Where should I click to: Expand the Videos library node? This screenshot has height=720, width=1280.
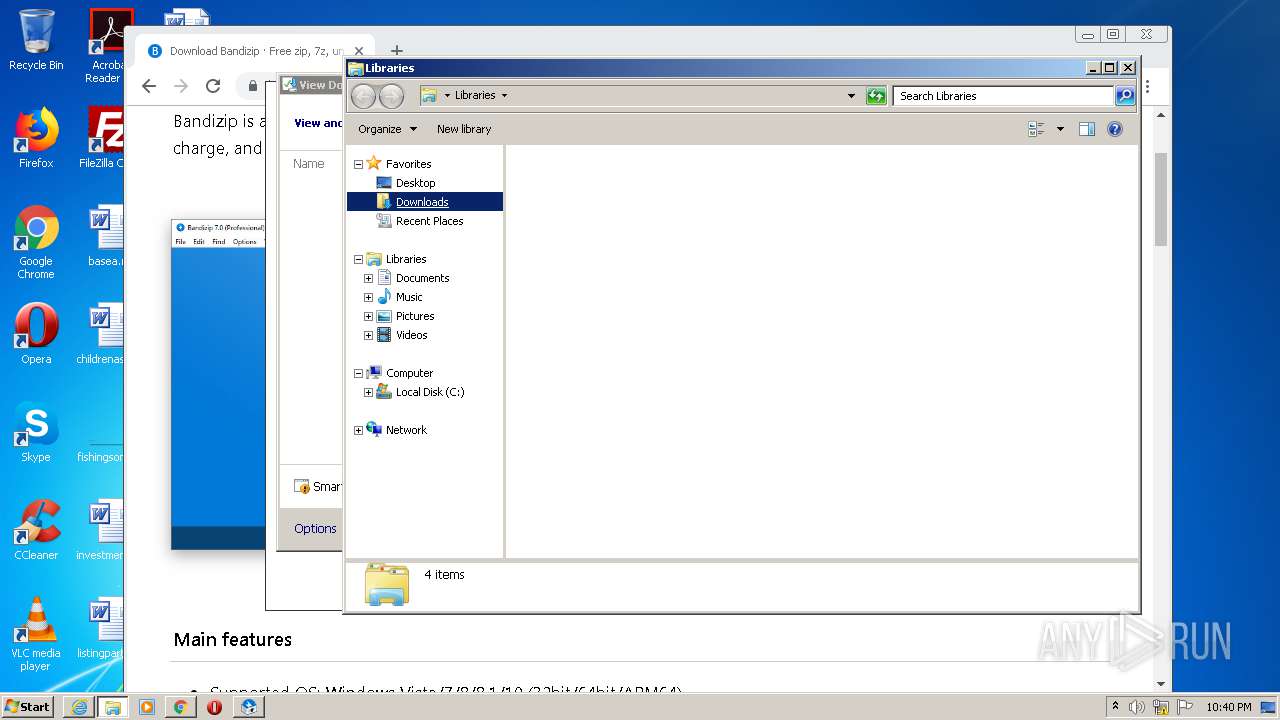click(x=368, y=335)
